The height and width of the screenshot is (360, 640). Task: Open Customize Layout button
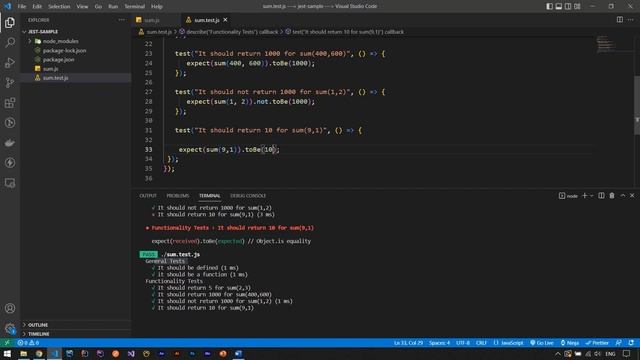click(x=577, y=6)
